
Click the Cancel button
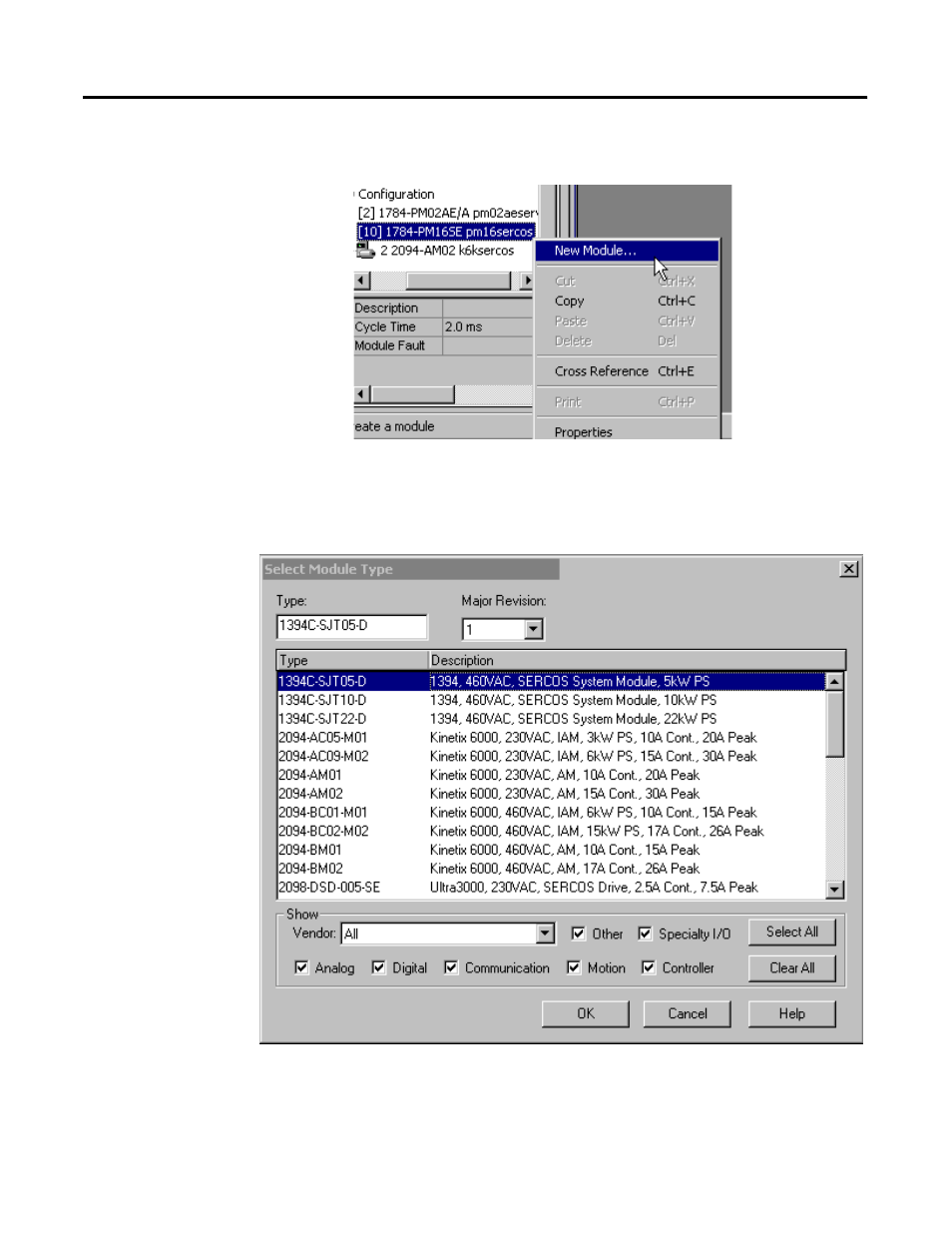pos(688,1014)
